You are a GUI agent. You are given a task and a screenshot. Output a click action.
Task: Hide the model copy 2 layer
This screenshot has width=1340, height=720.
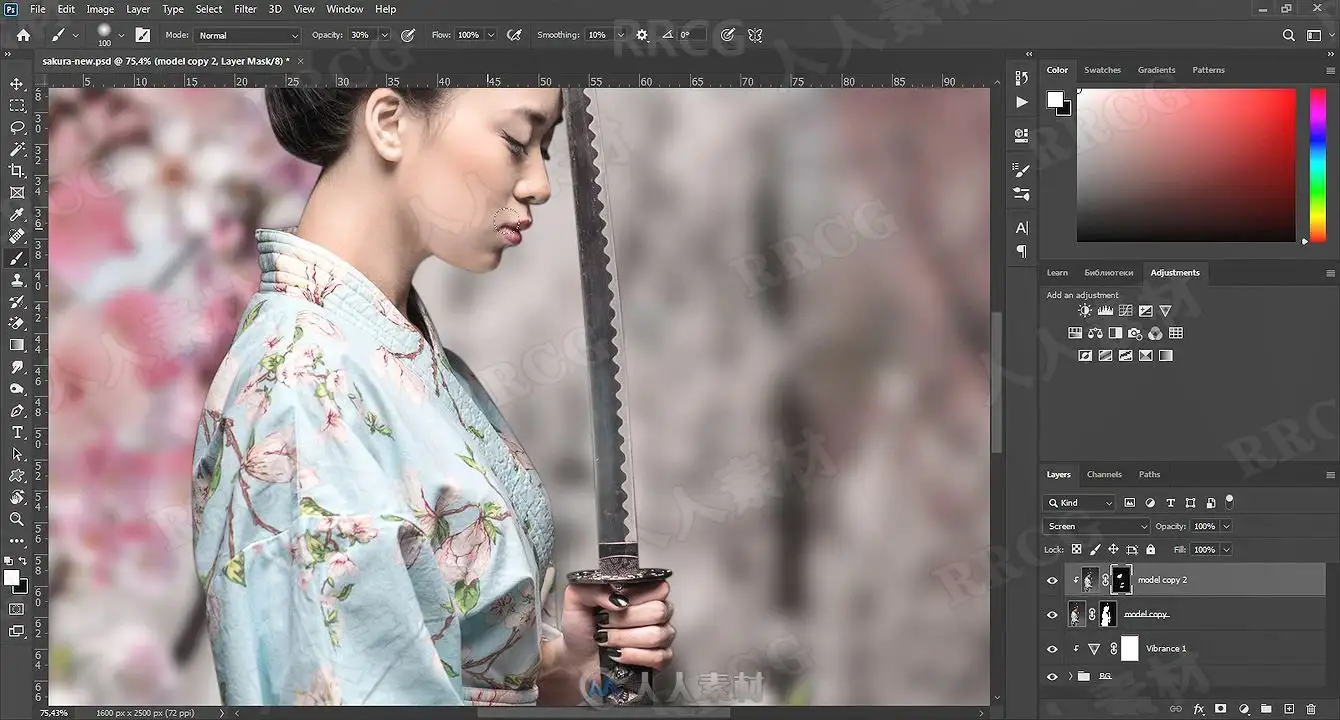coord(1052,580)
